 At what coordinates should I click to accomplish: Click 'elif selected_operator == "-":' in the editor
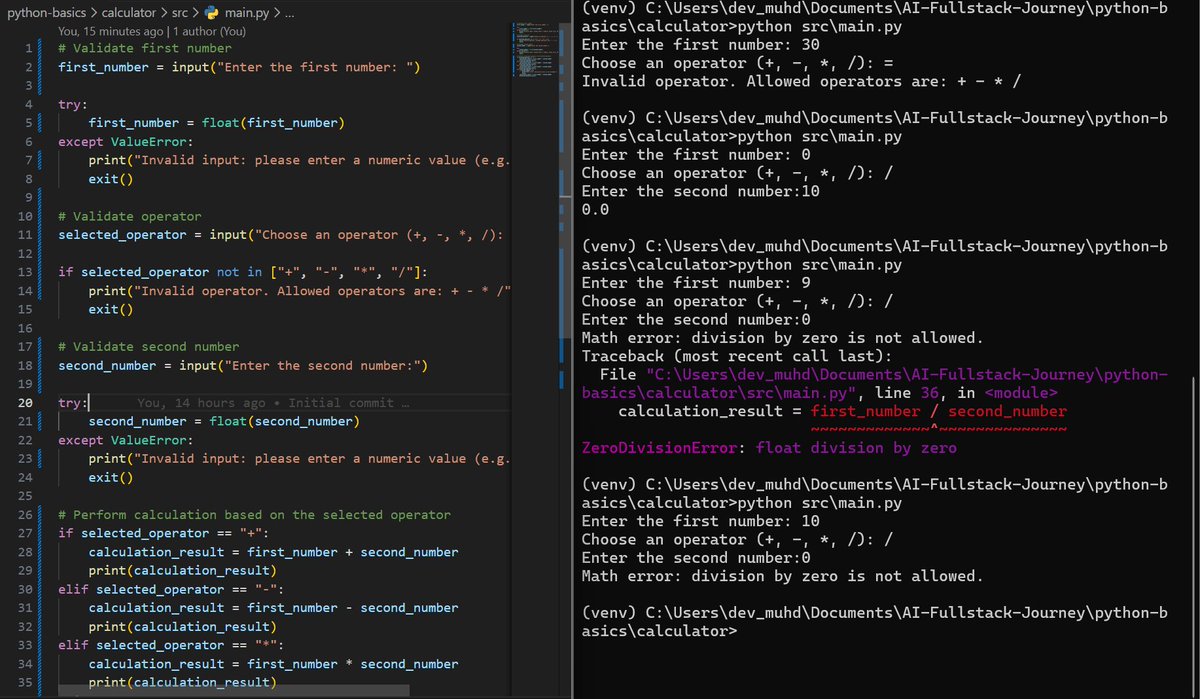pyautogui.click(x=171, y=589)
